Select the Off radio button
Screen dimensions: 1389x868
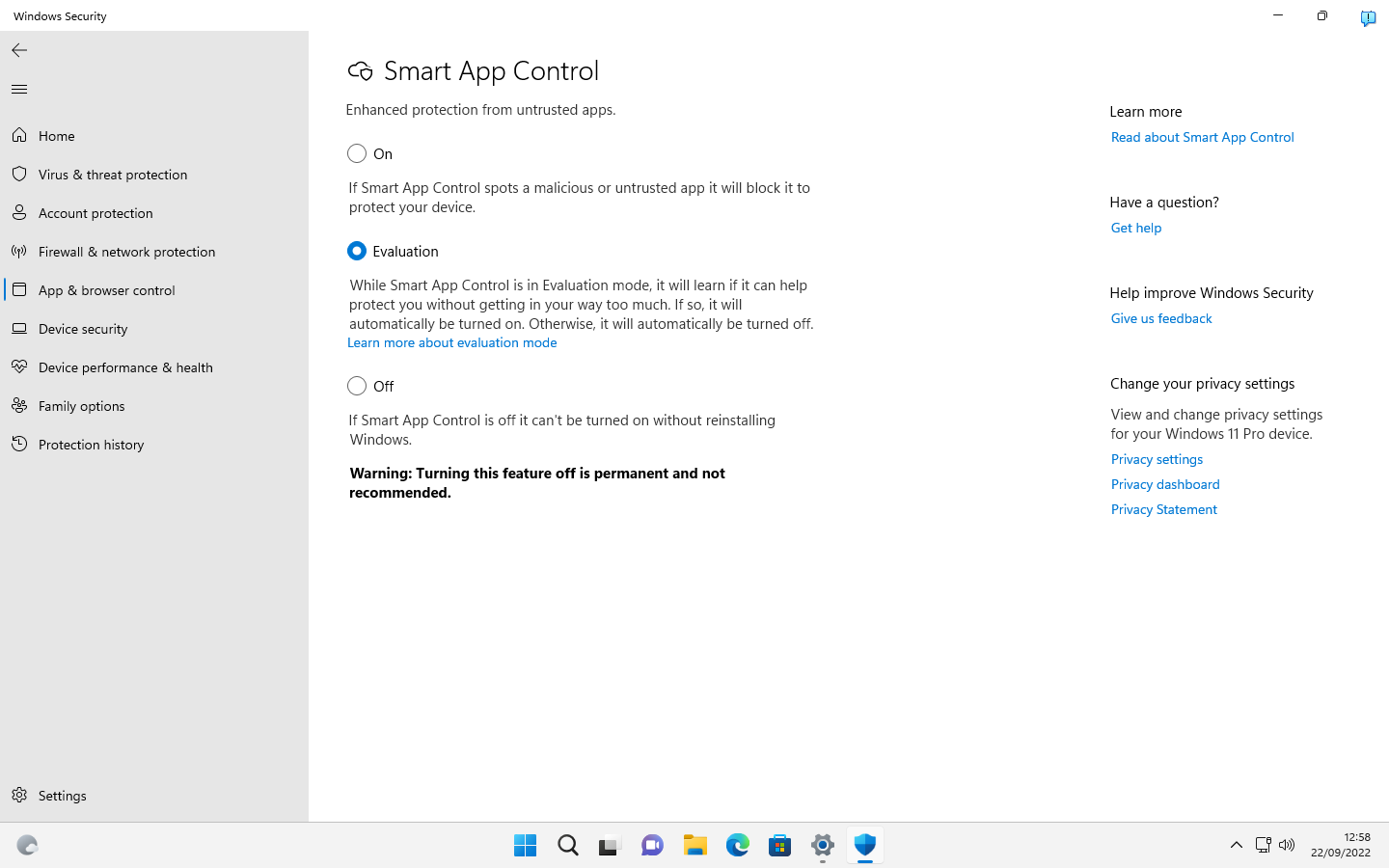tap(357, 386)
